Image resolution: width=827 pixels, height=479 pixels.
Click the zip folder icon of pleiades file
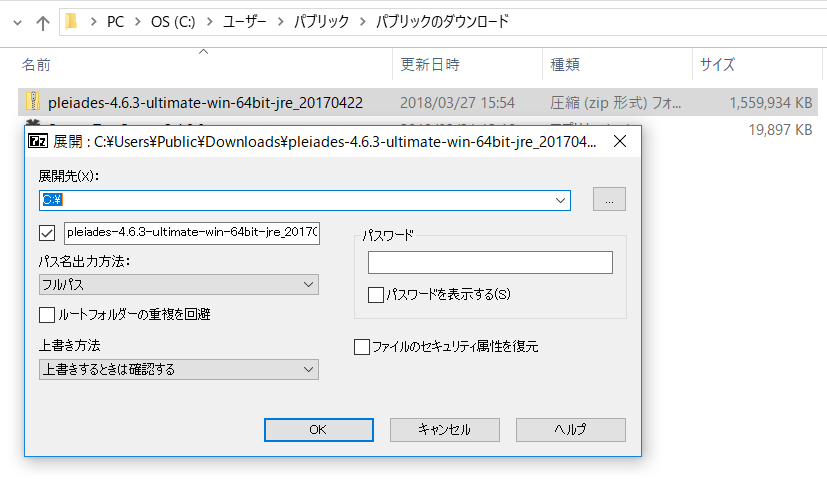click(x=33, y=101)
